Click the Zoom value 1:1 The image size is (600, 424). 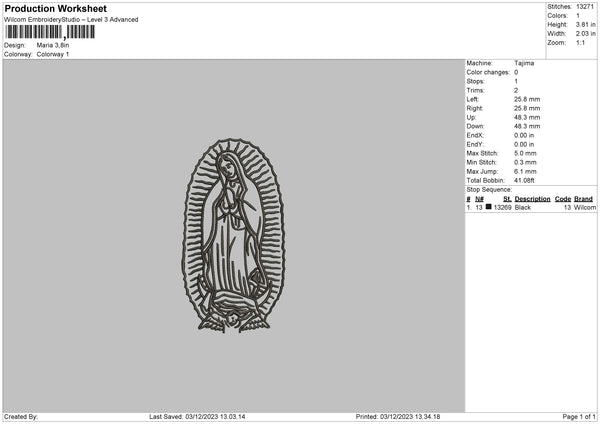point(580,42)
